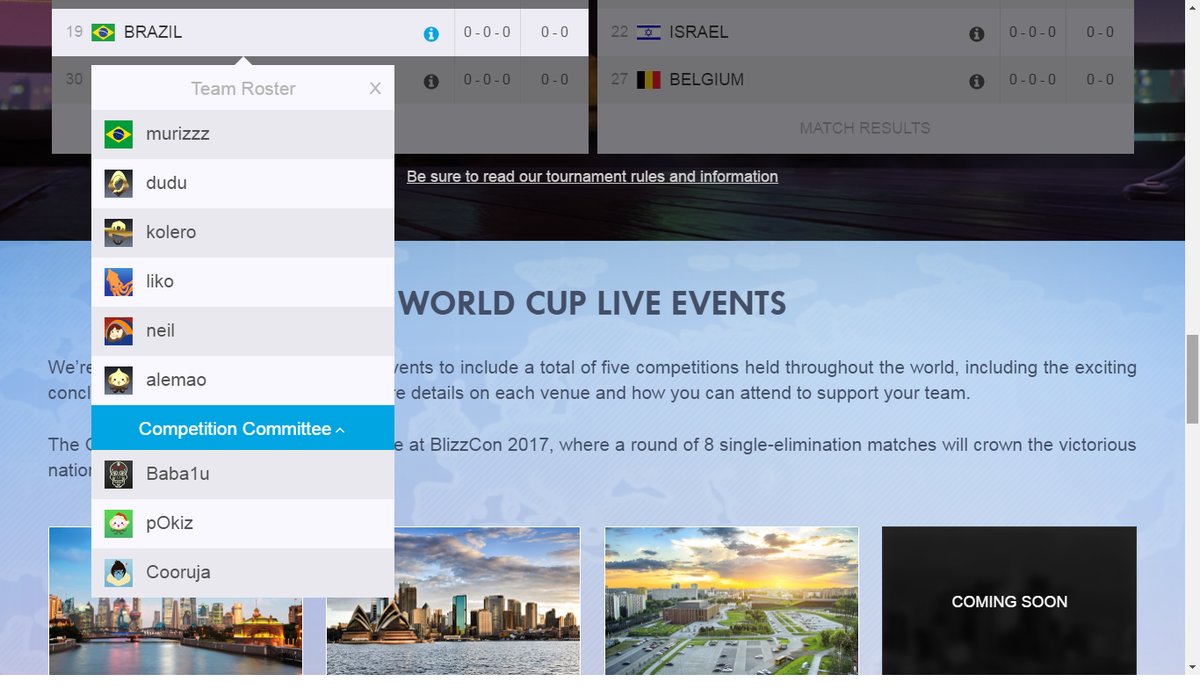Close the Team Roster popup

(375, 88)
